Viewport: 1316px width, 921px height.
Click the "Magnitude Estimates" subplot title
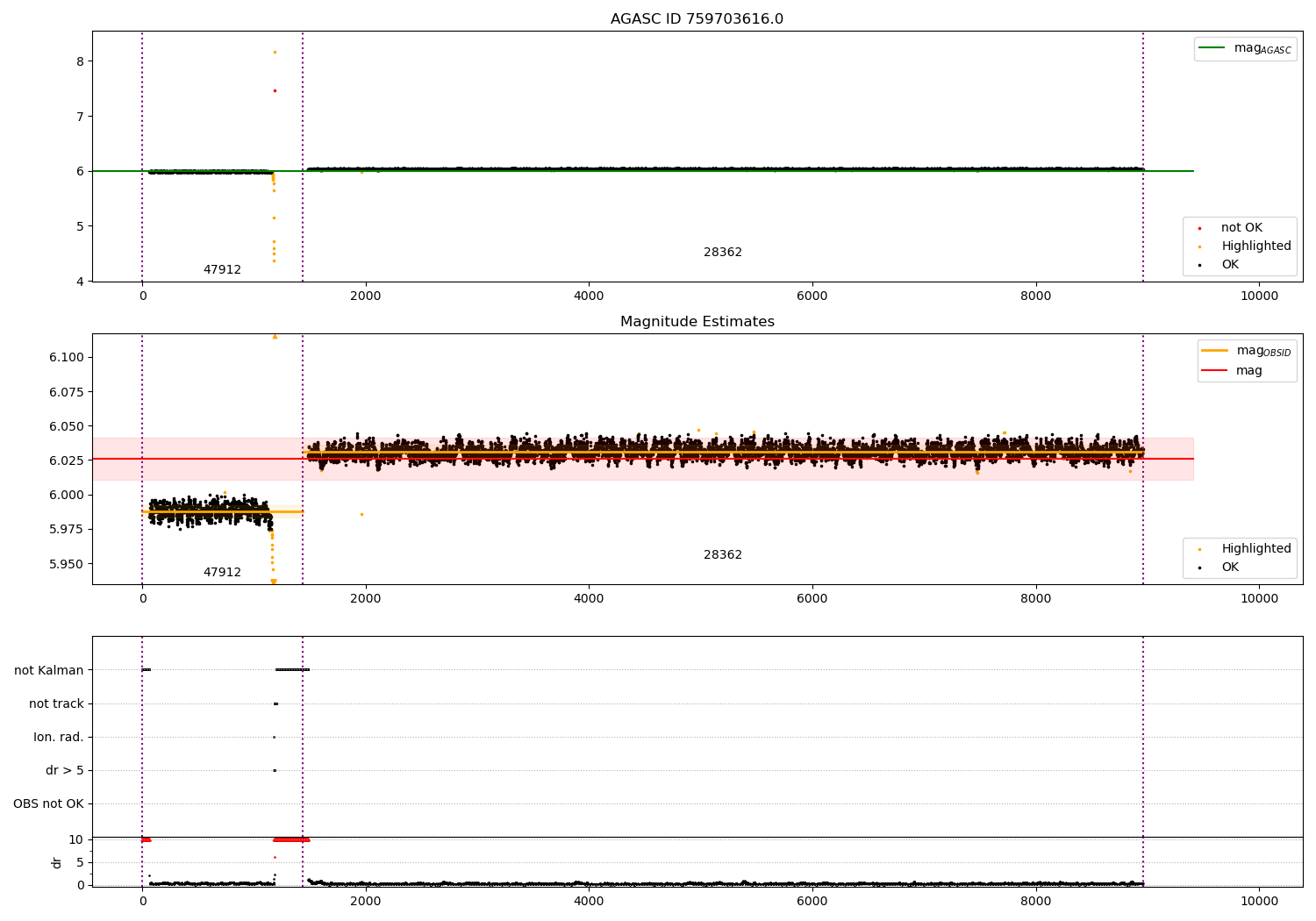pyautogui.click(x=697, y=322)
